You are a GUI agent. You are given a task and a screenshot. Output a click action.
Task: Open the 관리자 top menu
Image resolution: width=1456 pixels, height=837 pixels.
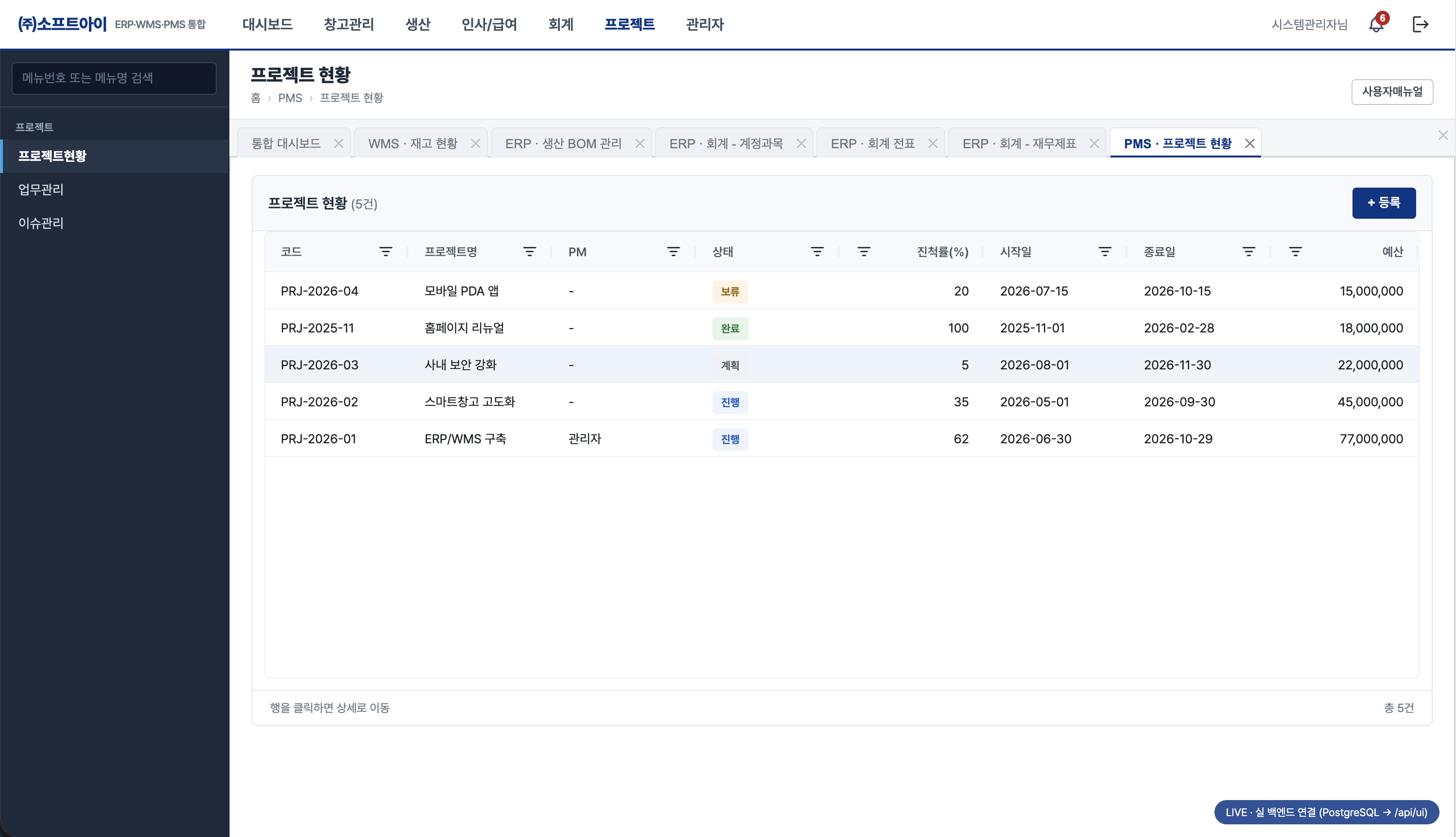[705, 24]
